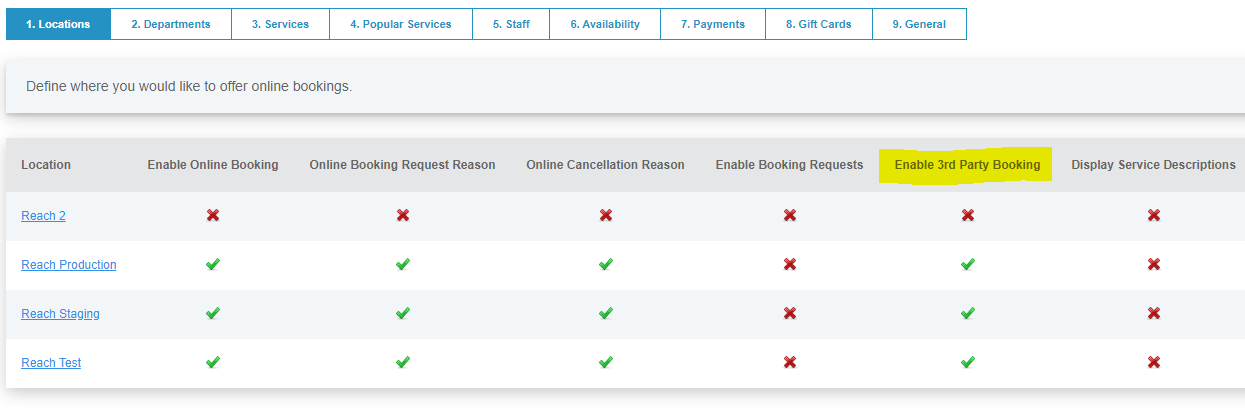Click Reach 2 Enable Online Booking cross icon
The image size is (1245, 408).
pos(213,215)
